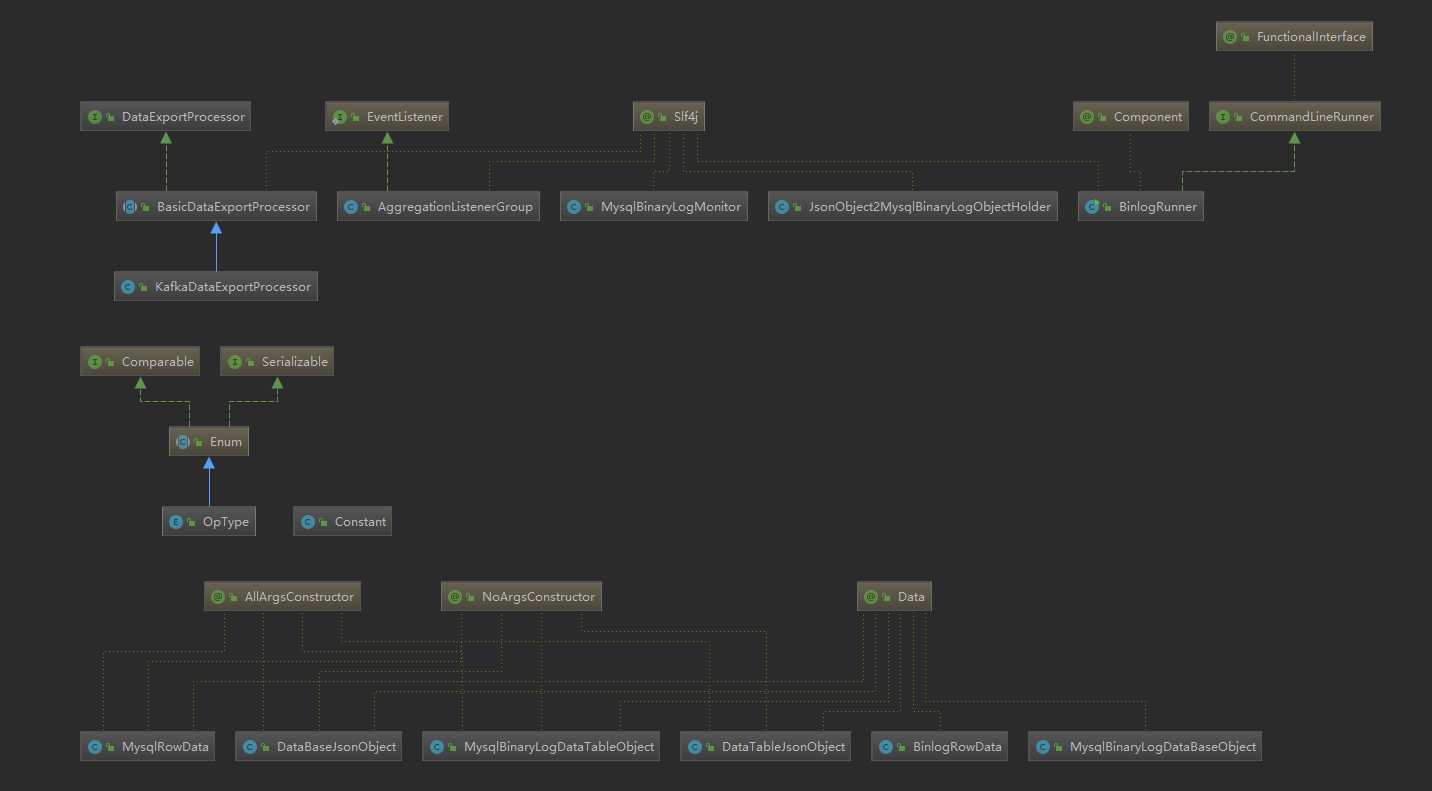Click the class icon on MysqlBinaryLogDataBaseObject
The width and height of the screenshot is (1432, 791).
click(x=1043, y=747)
